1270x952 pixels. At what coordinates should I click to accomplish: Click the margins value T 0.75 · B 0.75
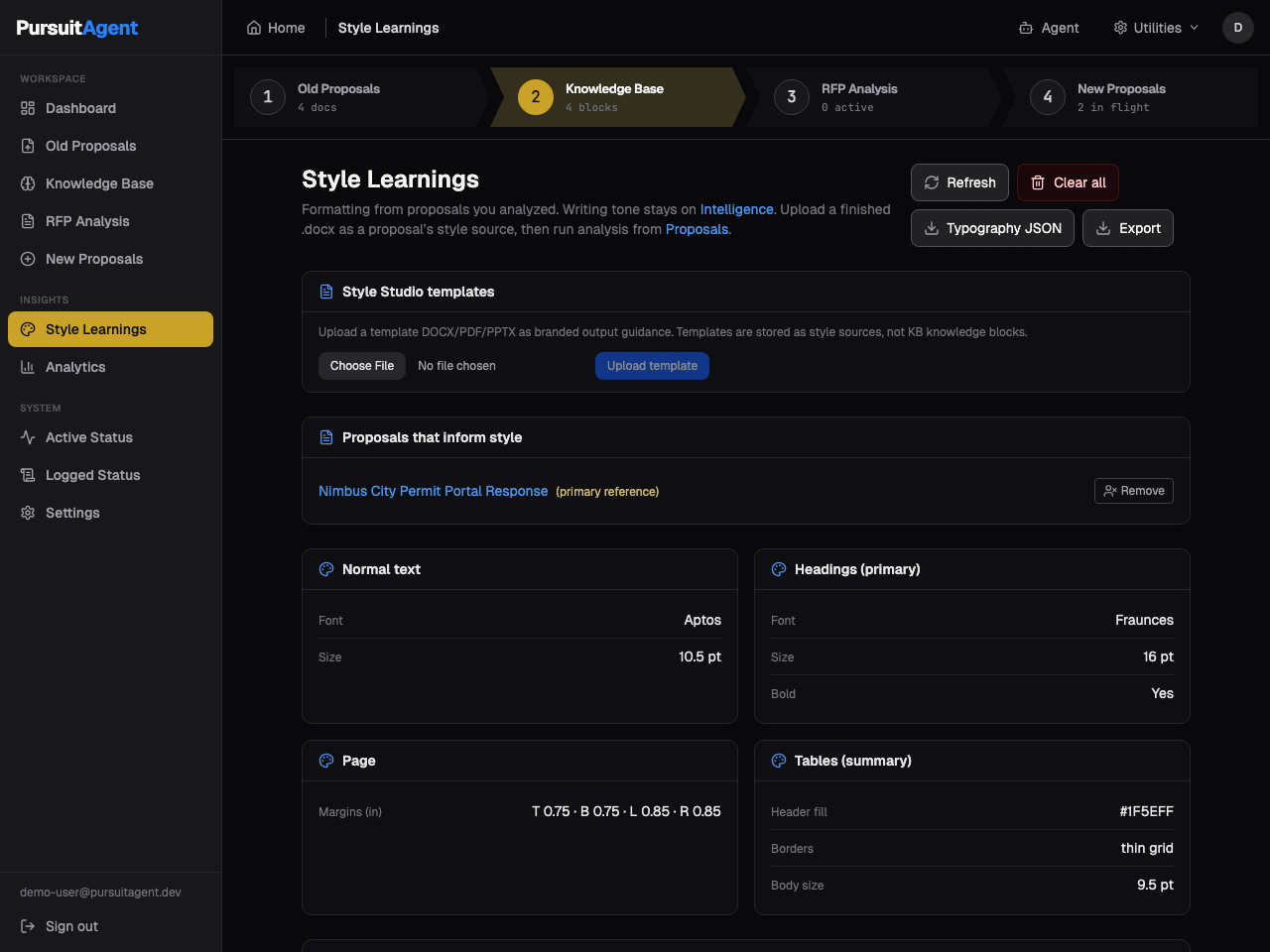tap(626, 811)
